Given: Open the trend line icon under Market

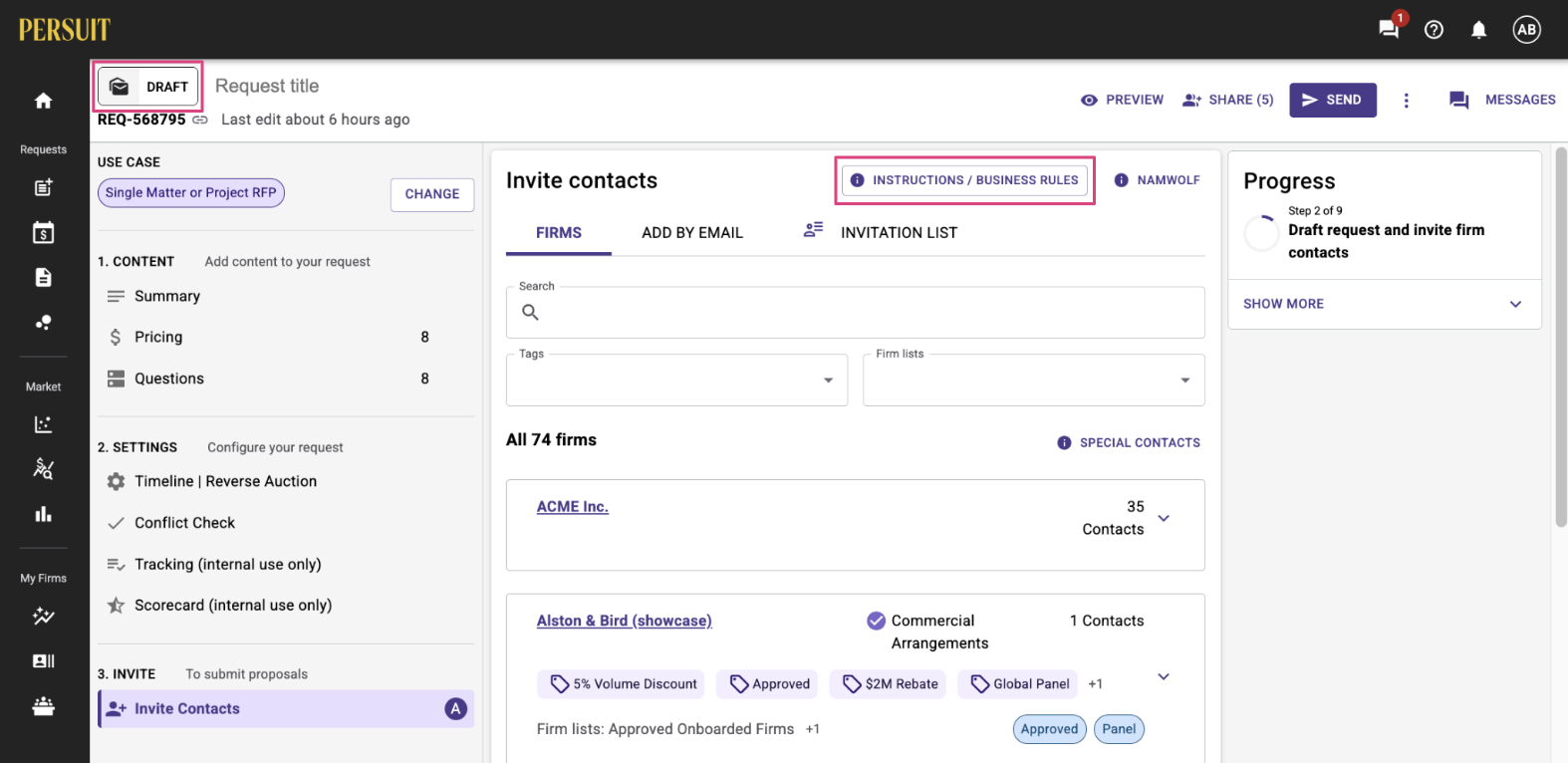Looking at the screenshot, I should coord(43,468).
